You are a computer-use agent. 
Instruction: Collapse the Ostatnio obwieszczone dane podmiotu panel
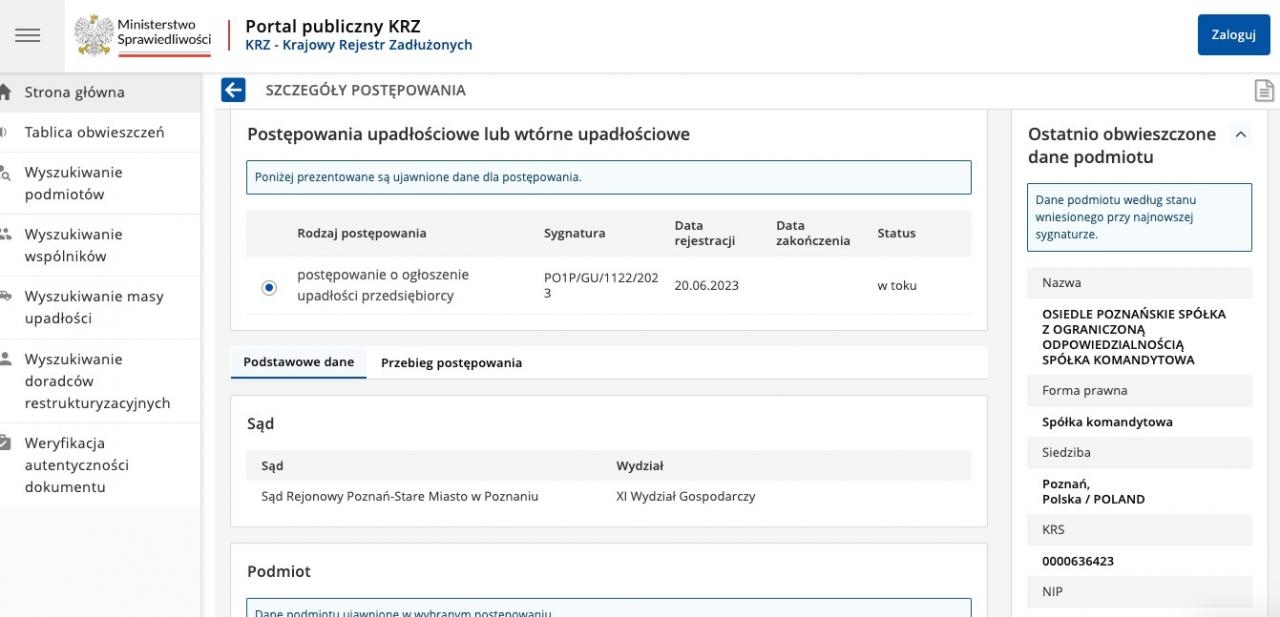click(x=1241, y=134)
